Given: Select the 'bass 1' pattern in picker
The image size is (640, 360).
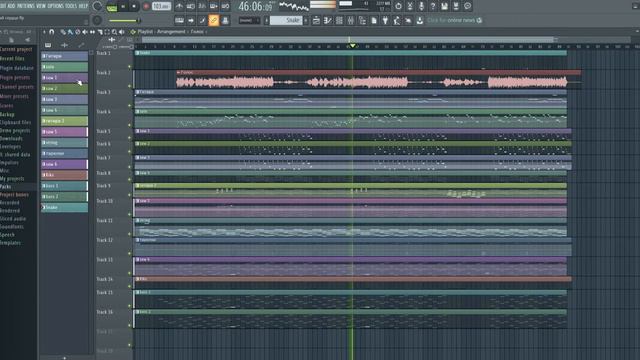Looking at the screenshot, I should (x=64, y=186).
